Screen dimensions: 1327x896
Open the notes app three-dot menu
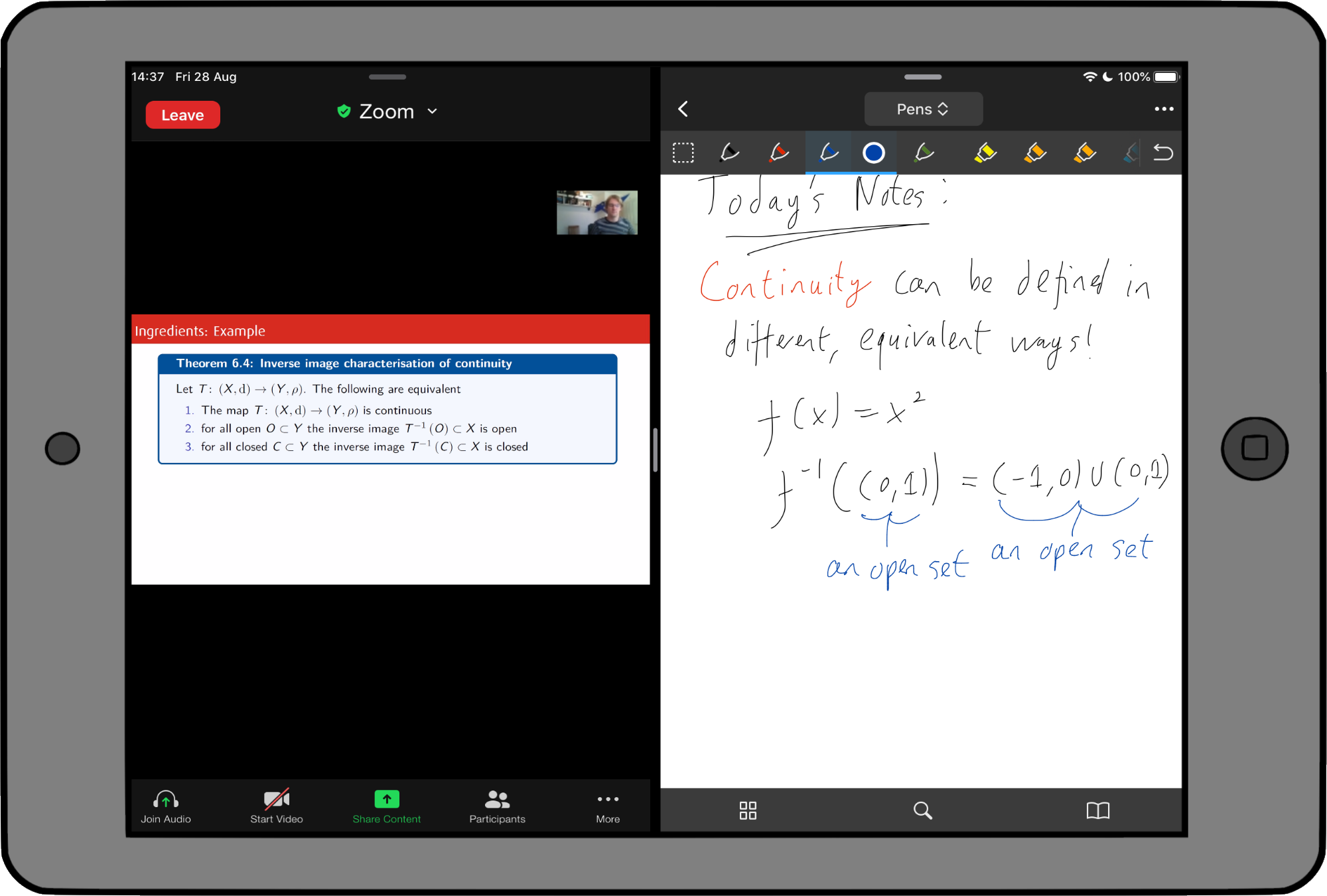point(1164,109)
